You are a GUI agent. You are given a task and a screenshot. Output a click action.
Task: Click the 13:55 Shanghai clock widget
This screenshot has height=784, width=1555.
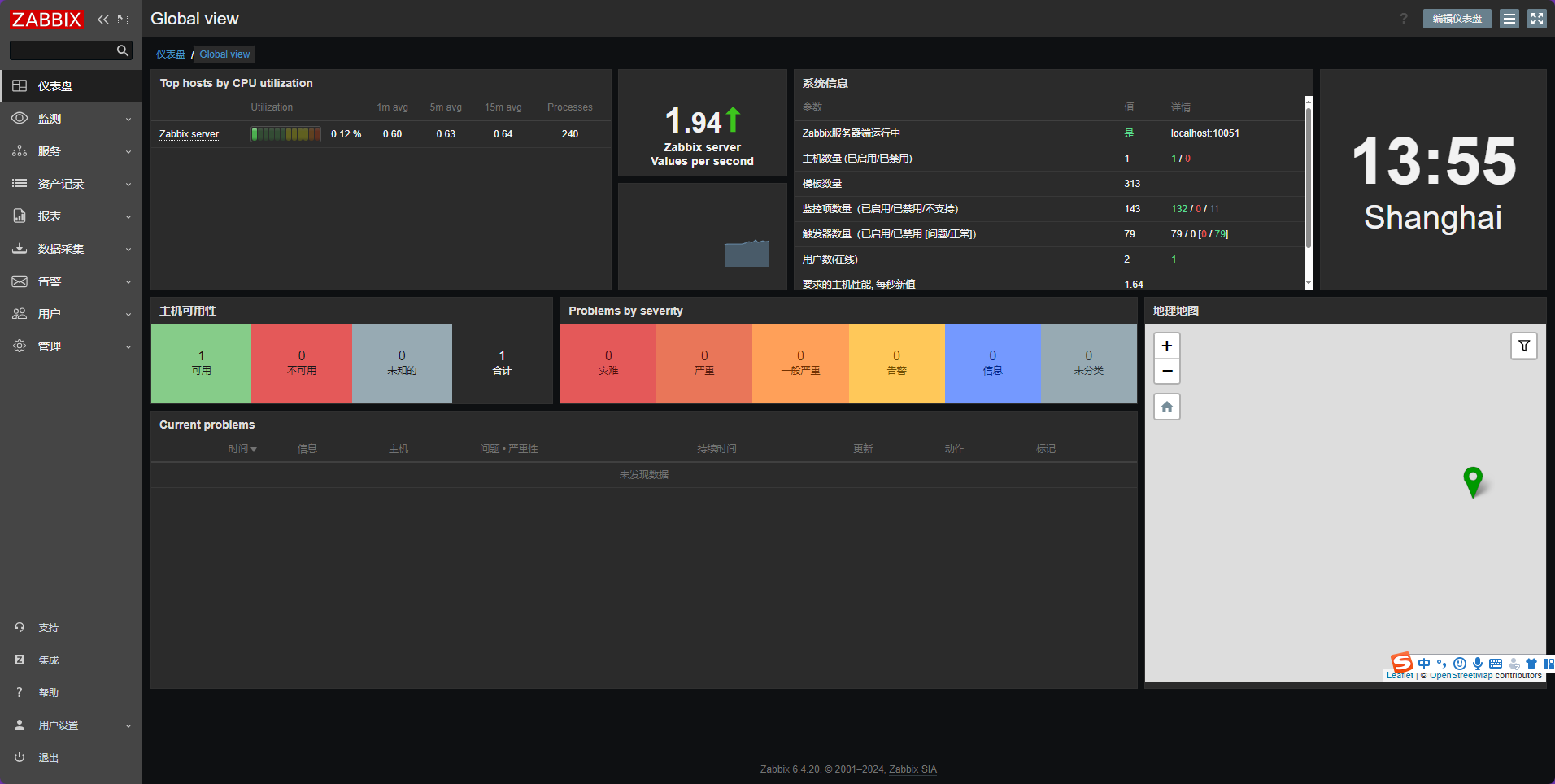click(x=1433, y=180)
